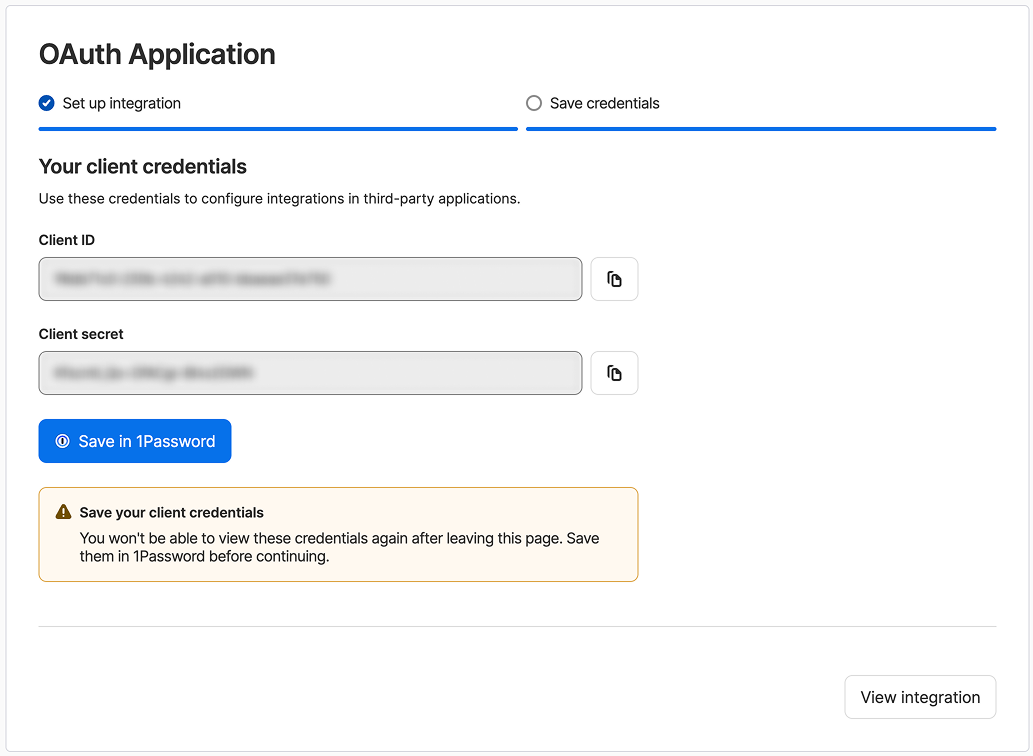Click the checkmark on the Set up integration step
Viewport: 1033px width, 756px height.
[46, 103]
